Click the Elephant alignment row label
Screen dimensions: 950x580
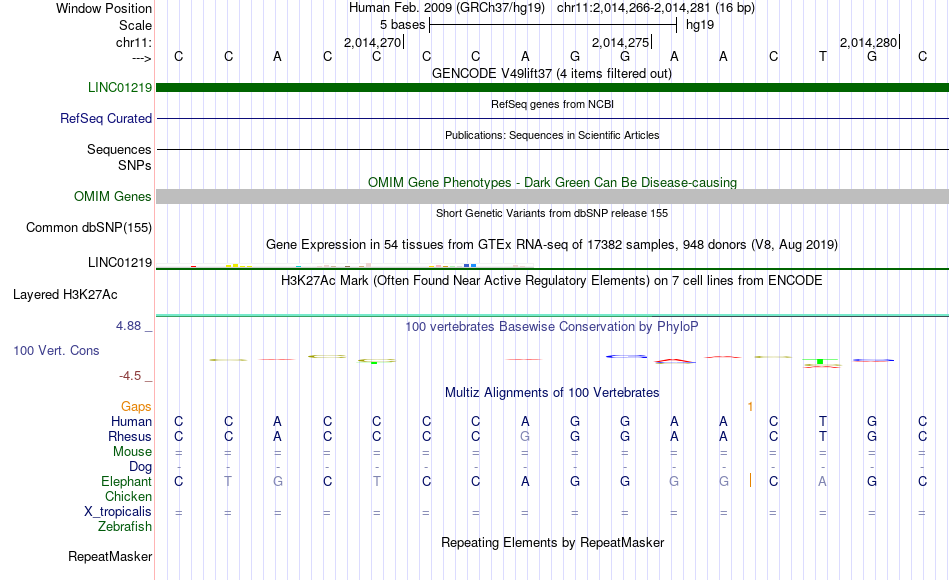coord(127,481)
